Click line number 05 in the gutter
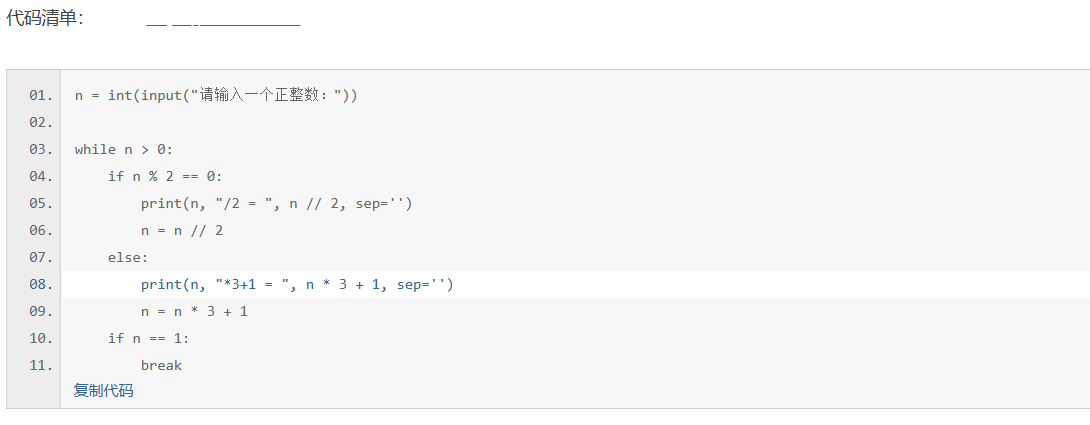Screen dimensions: 1090x425 pyautogui.click(x=40, y=204)
